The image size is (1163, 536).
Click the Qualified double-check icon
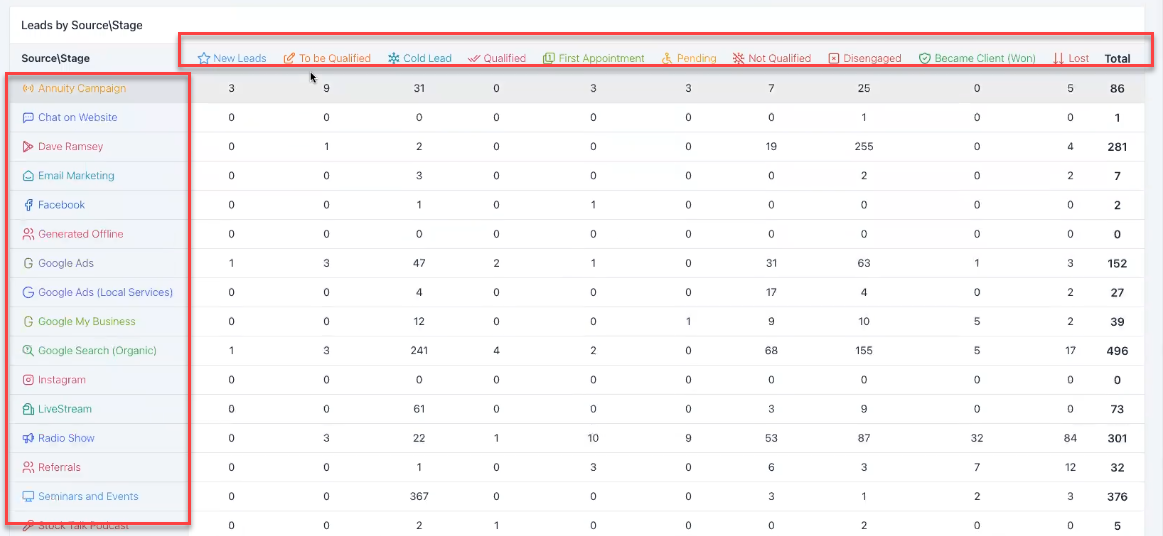click(474, 58)
